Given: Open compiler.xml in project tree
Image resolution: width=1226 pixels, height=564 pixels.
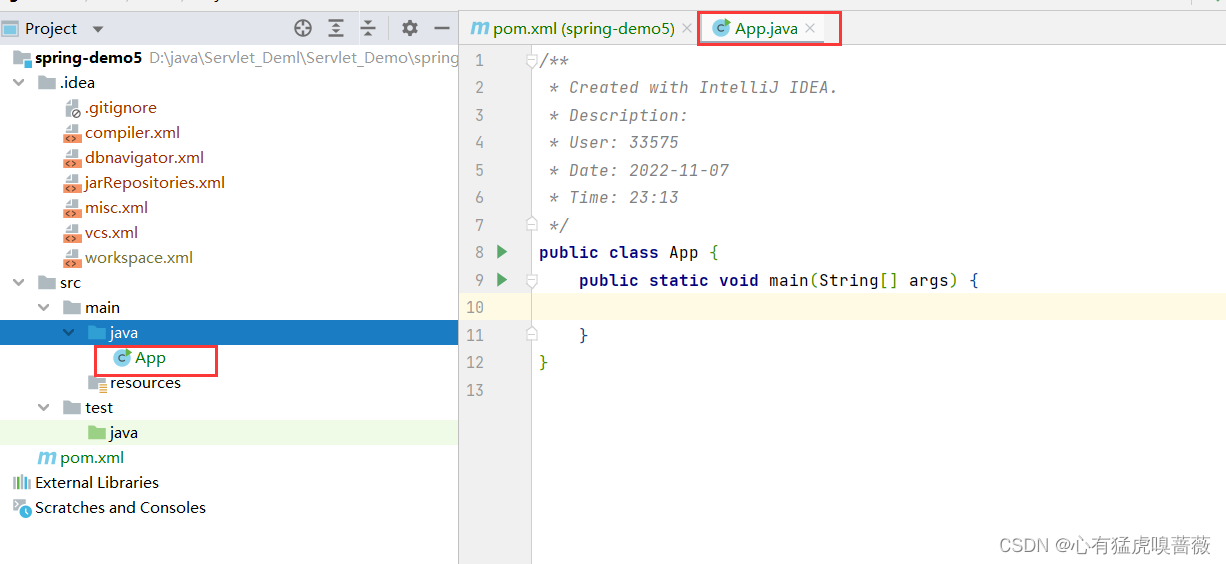Looking at the screenshot, I should click(x=132, y=133).
